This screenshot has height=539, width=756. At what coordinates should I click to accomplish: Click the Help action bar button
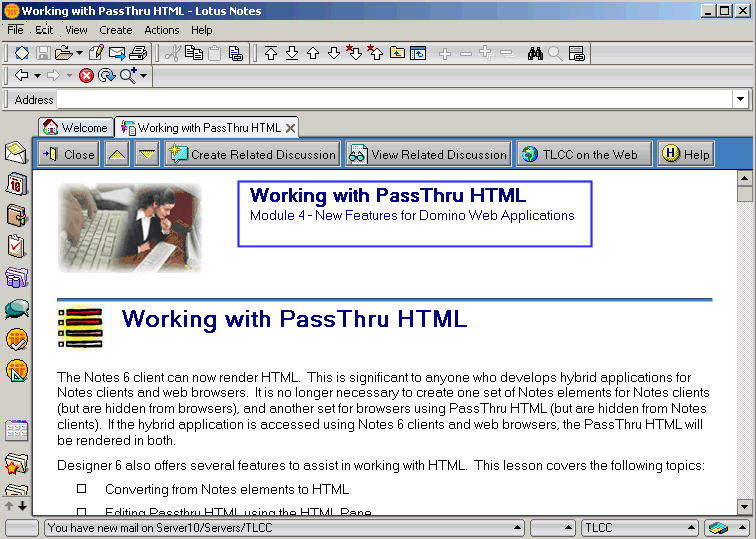pos(686,154)
